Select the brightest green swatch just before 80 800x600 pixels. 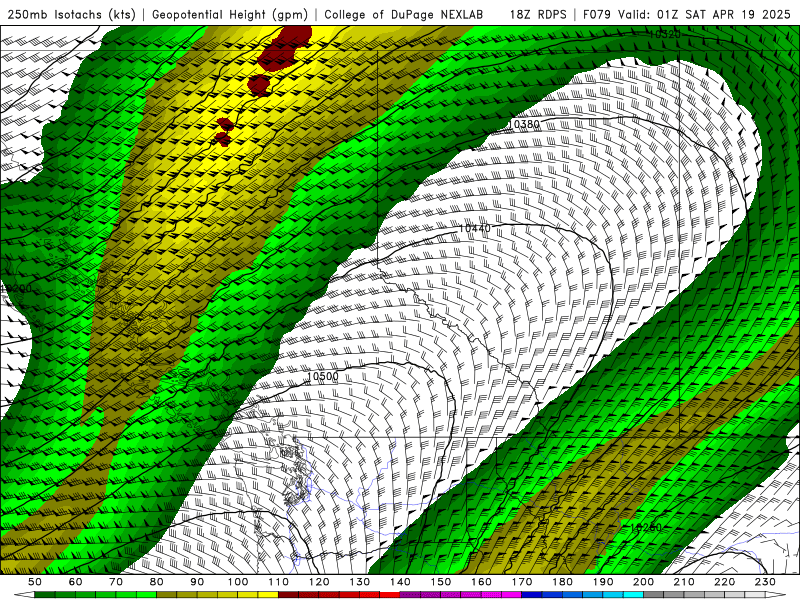pyautogui.click(x=146, y=594)
